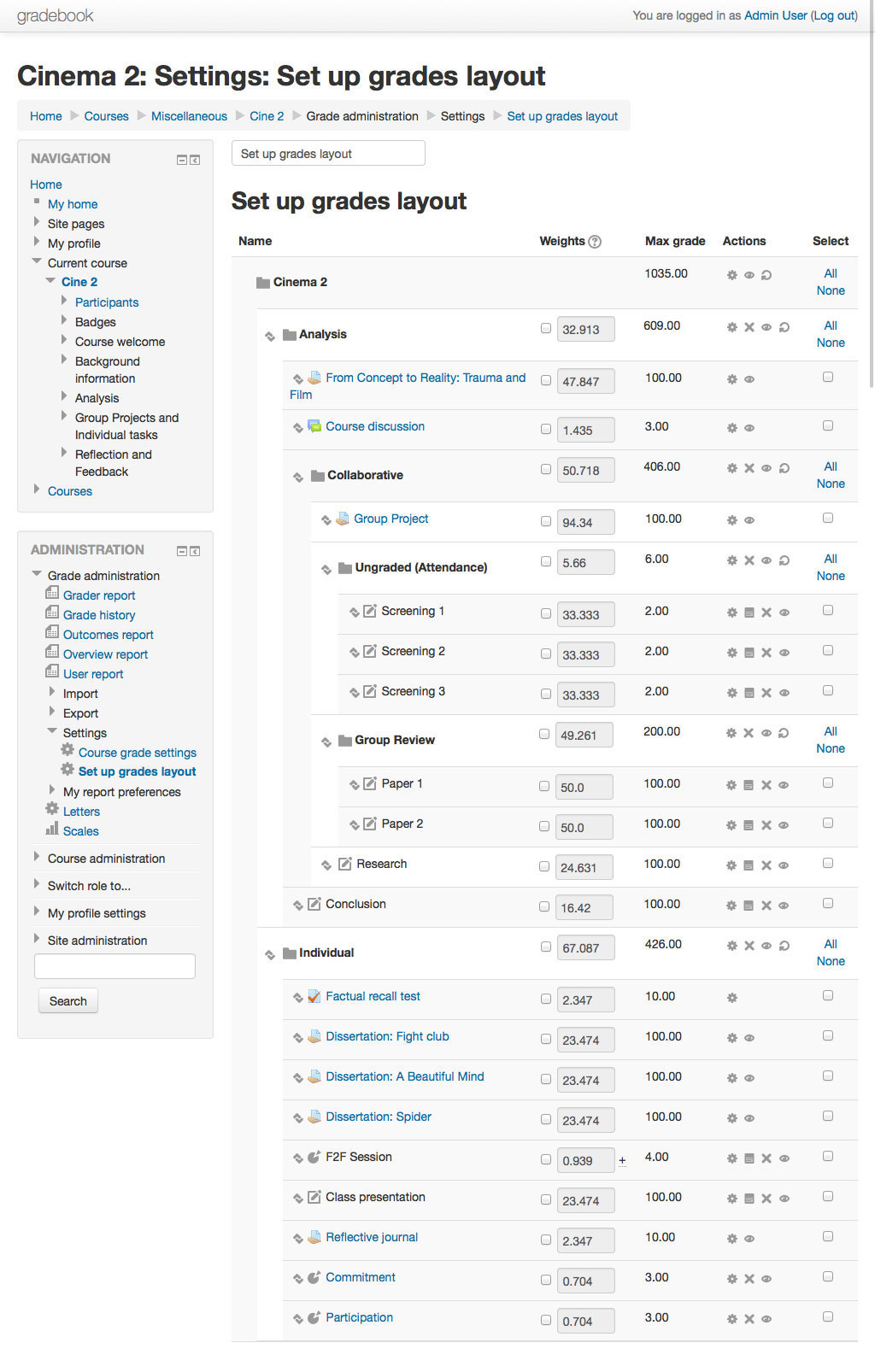Collapse Current course tree node

[37, 261]
